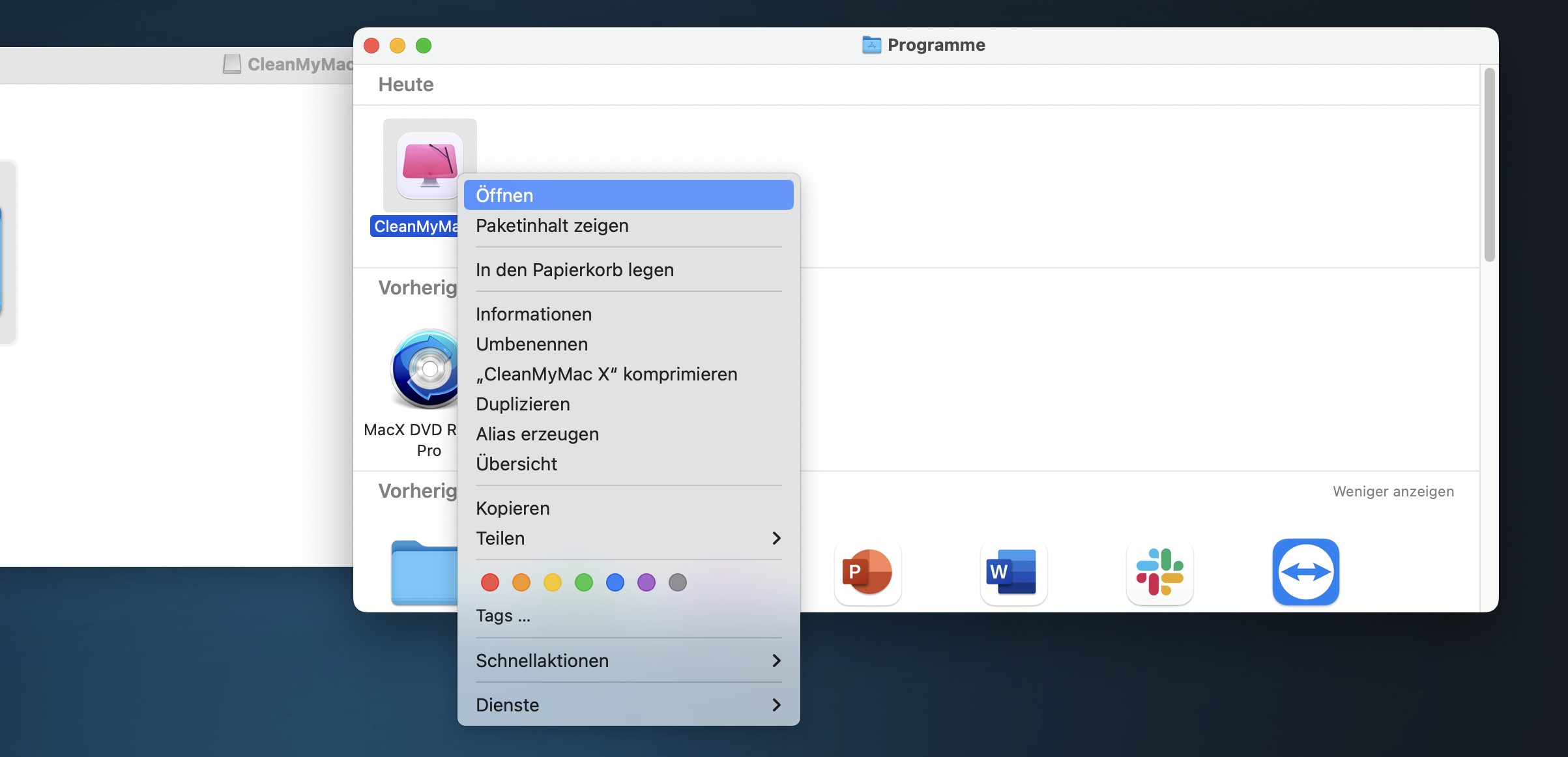The height and width of the screenshot is (757, 1568).
Task: Apply the blue tag color
Action: [x=615, y=582]
